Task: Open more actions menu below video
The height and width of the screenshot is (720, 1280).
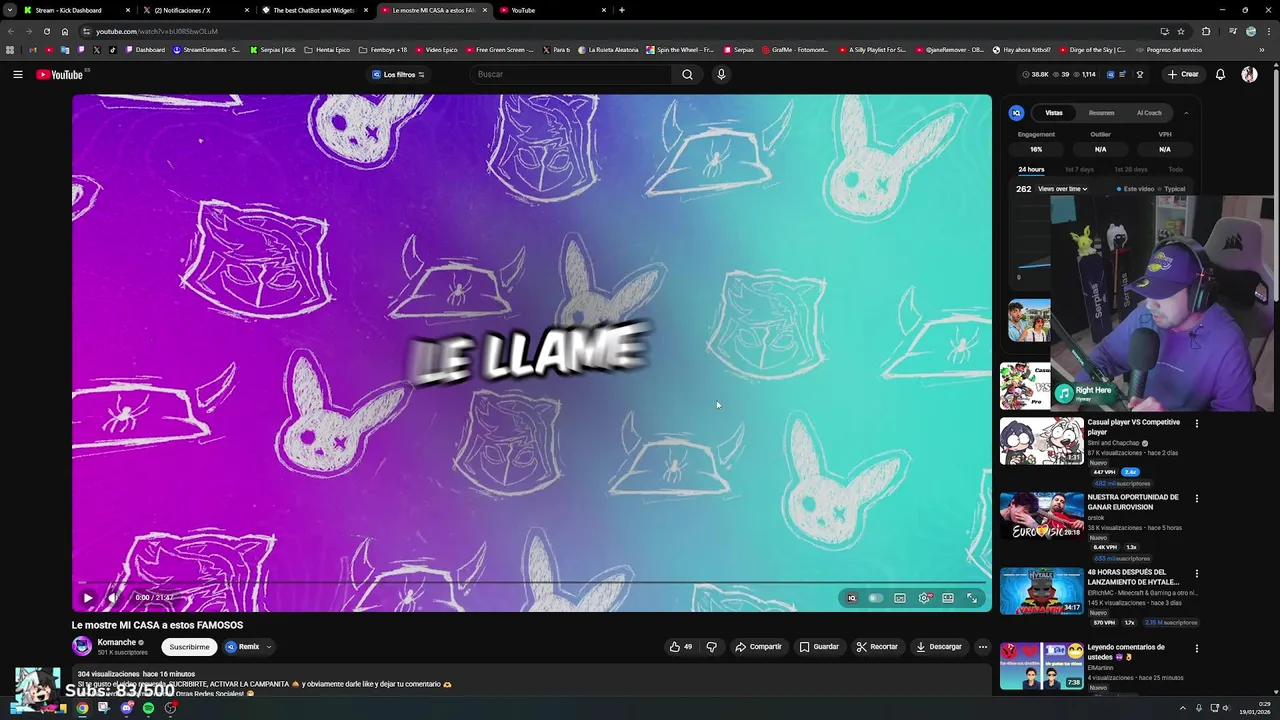Action: pyautogui.click(x=982, y=647)
